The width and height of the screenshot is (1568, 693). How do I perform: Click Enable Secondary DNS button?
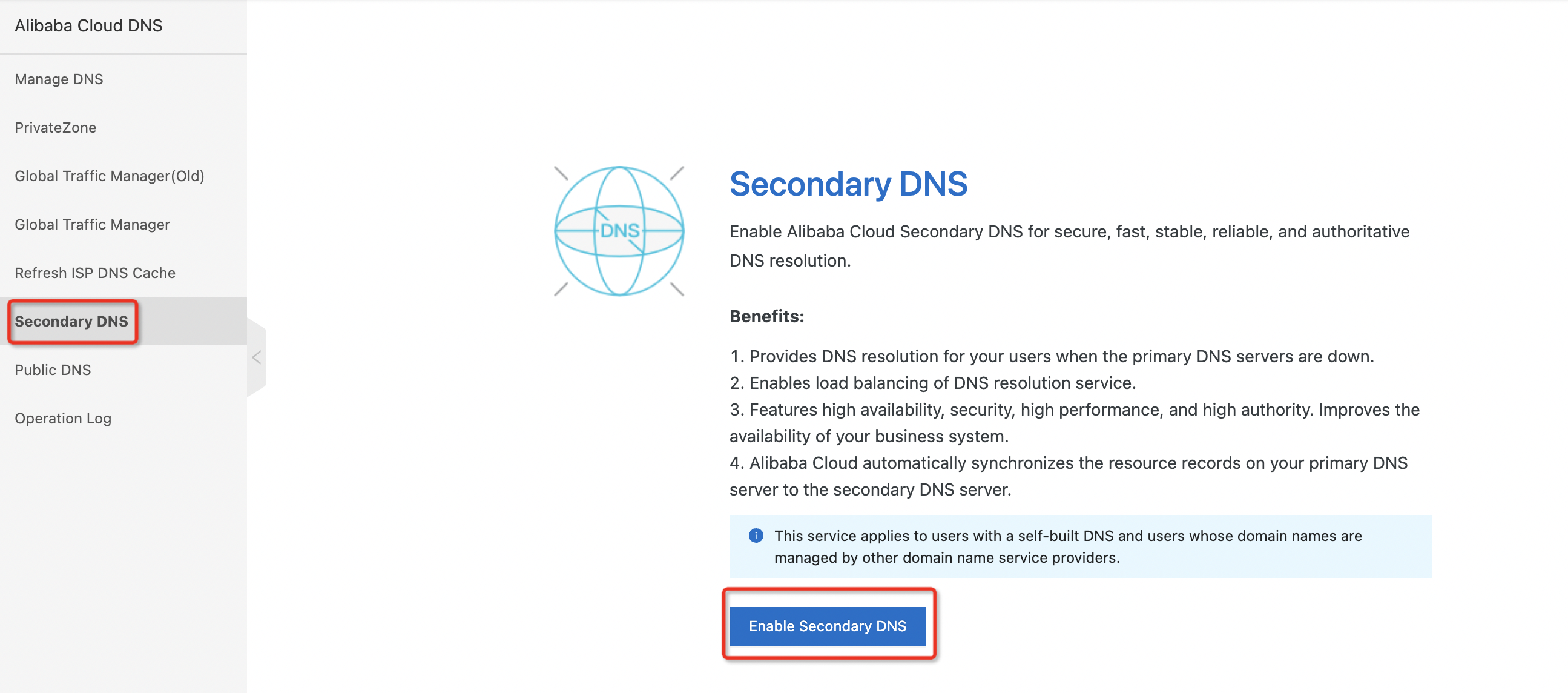827,626
